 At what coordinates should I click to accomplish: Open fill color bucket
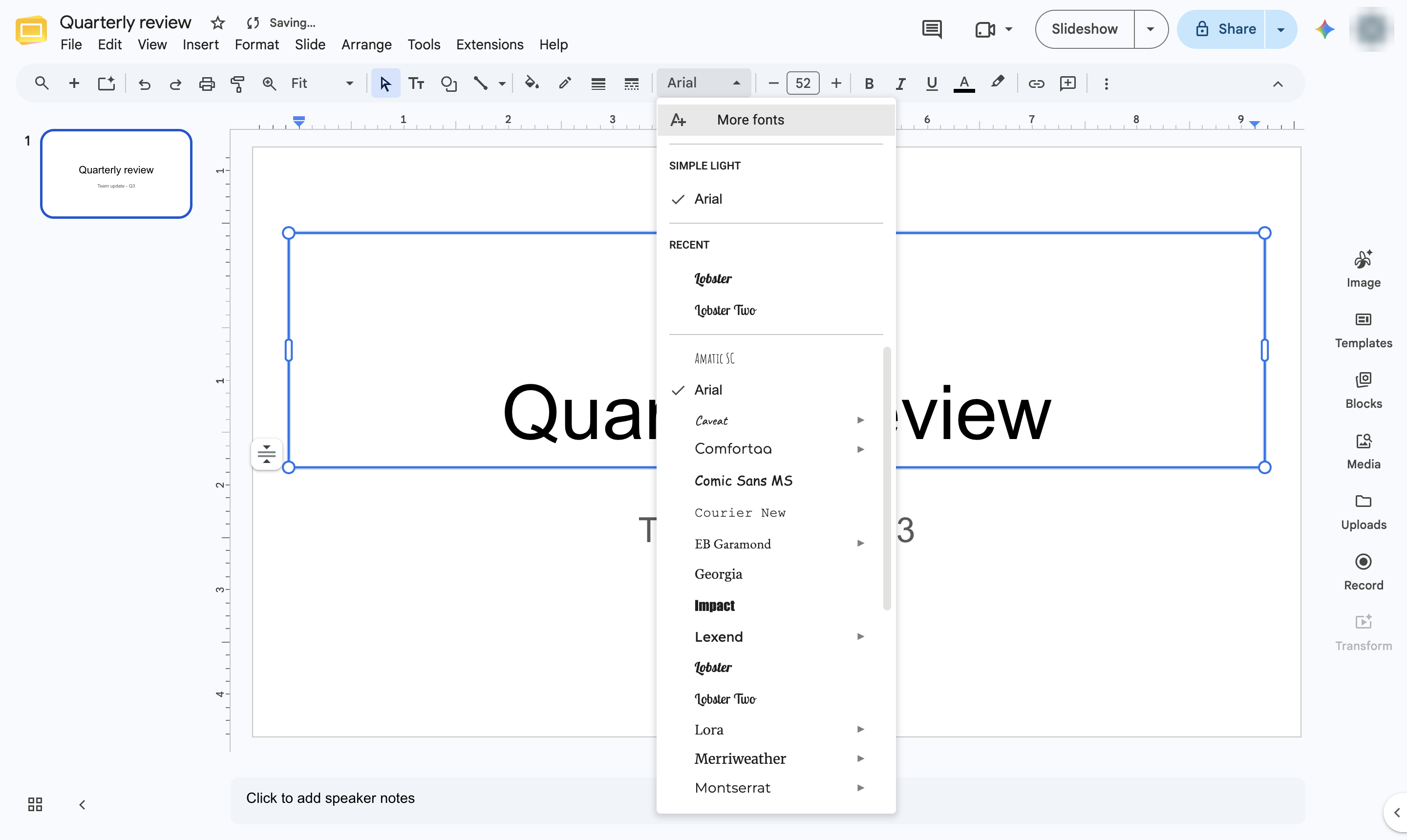tap(531, 83)
